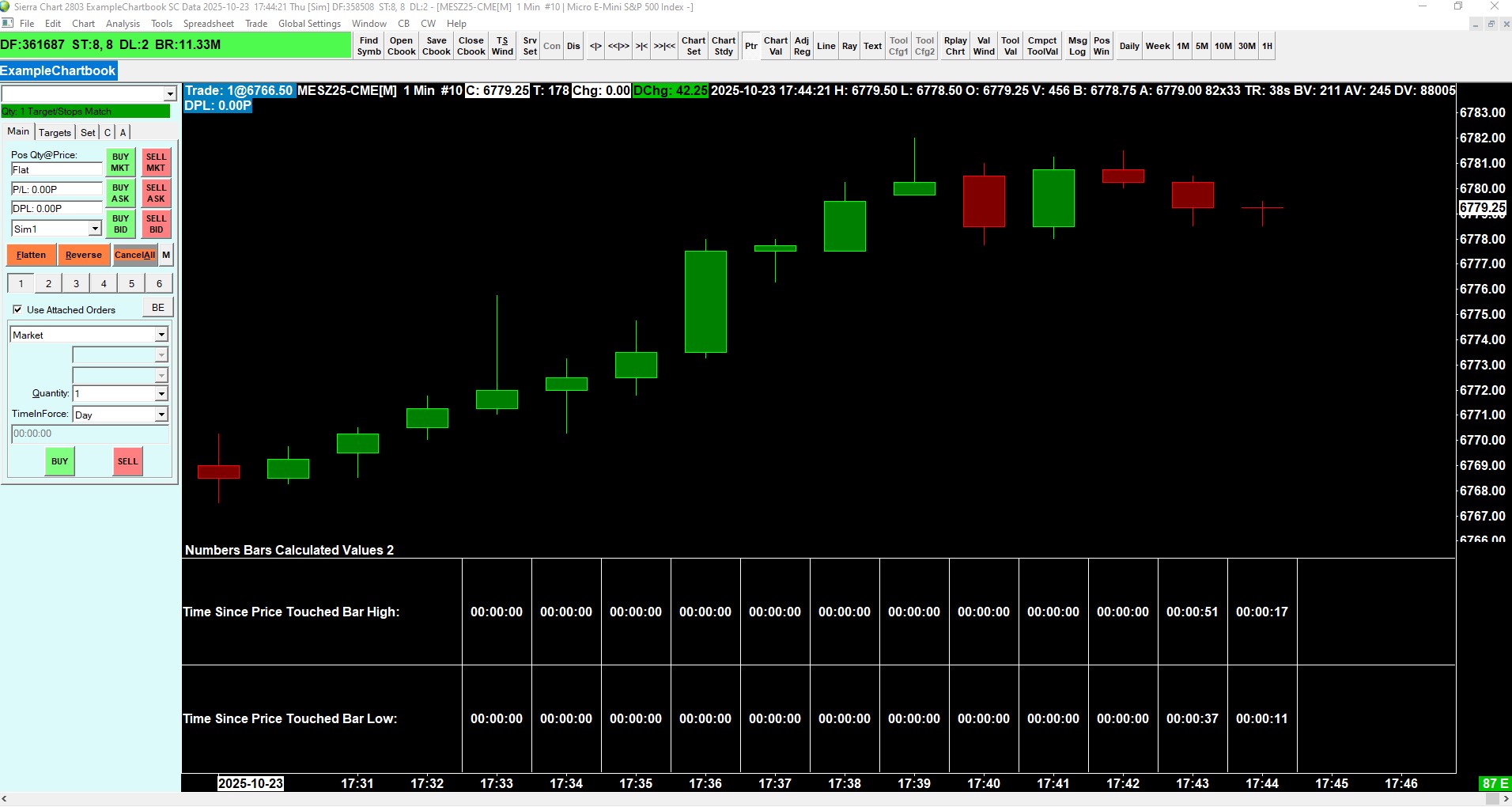
Task: Switch chart to Week timeframe
Action: coord(1158,46)
